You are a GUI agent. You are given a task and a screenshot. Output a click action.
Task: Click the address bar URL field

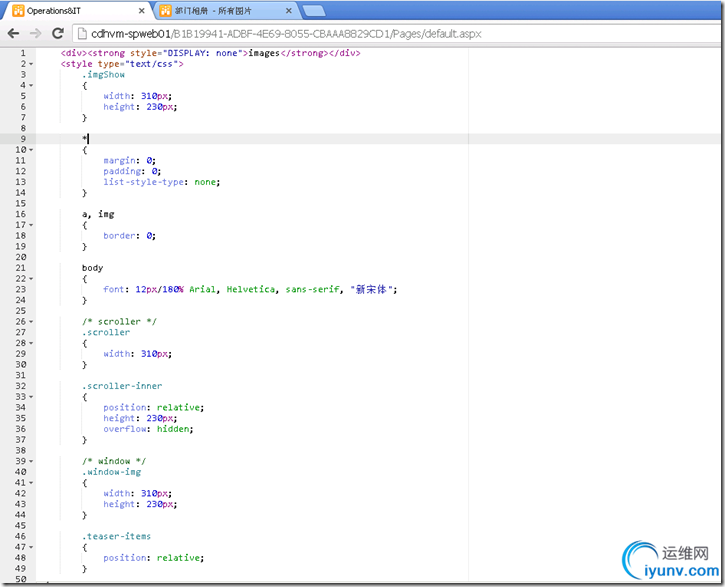point(300,33)
